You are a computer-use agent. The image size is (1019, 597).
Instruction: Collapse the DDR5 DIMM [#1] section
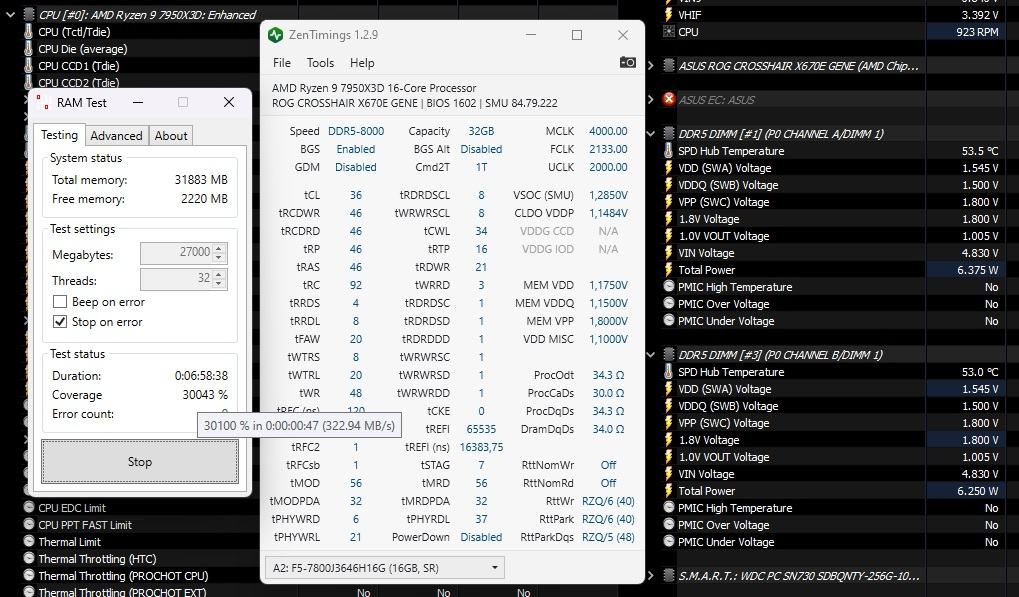[x=651, y=133]
